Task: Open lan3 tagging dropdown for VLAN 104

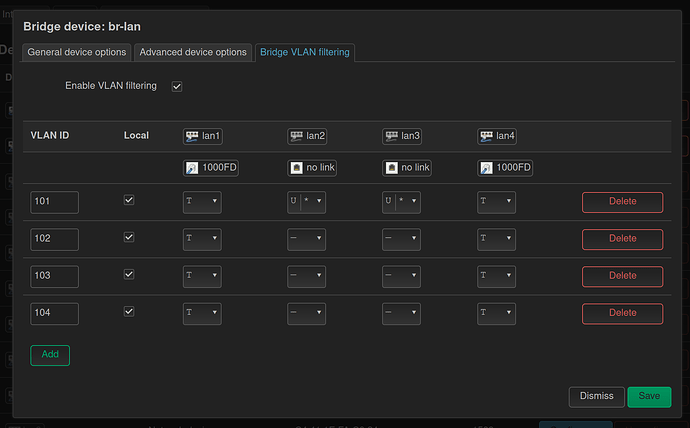Action: point(401,314)
